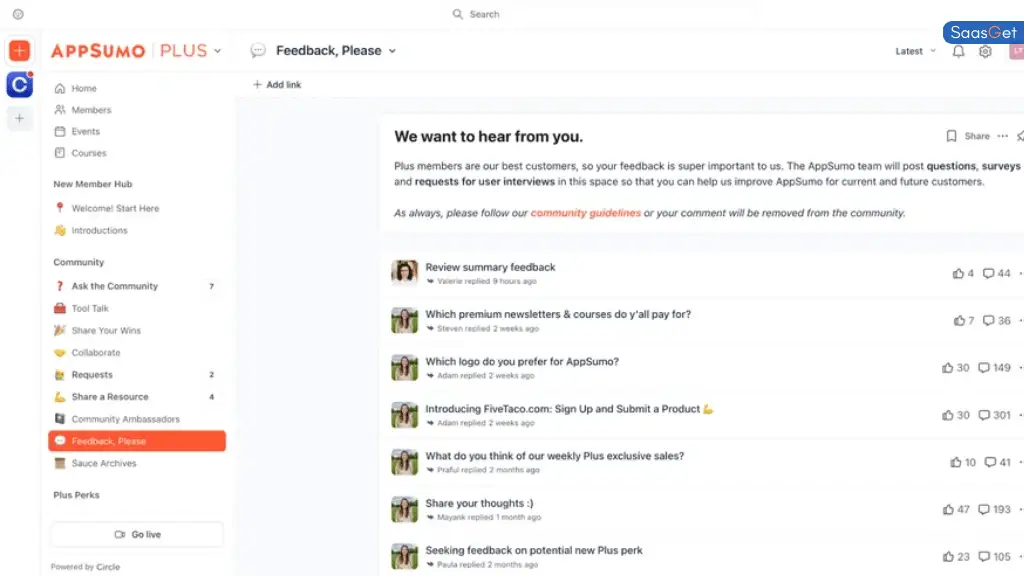This screenshot has height=576, width=1024.
Task: Open the Latest sort dropdown
Action: (x=915, y=51)
